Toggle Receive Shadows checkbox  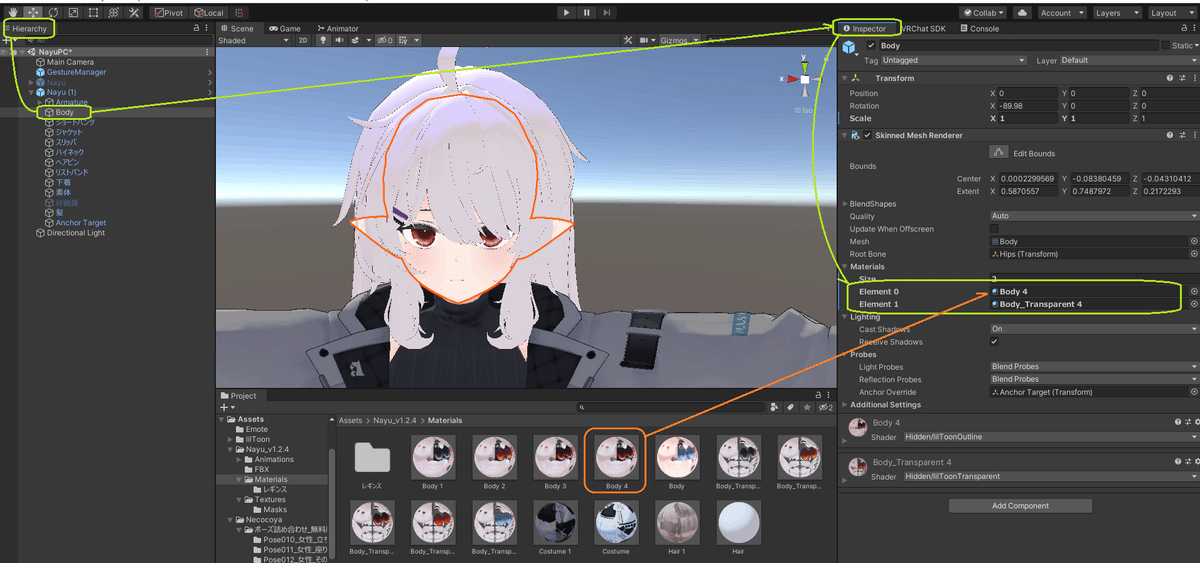[994, 341]
